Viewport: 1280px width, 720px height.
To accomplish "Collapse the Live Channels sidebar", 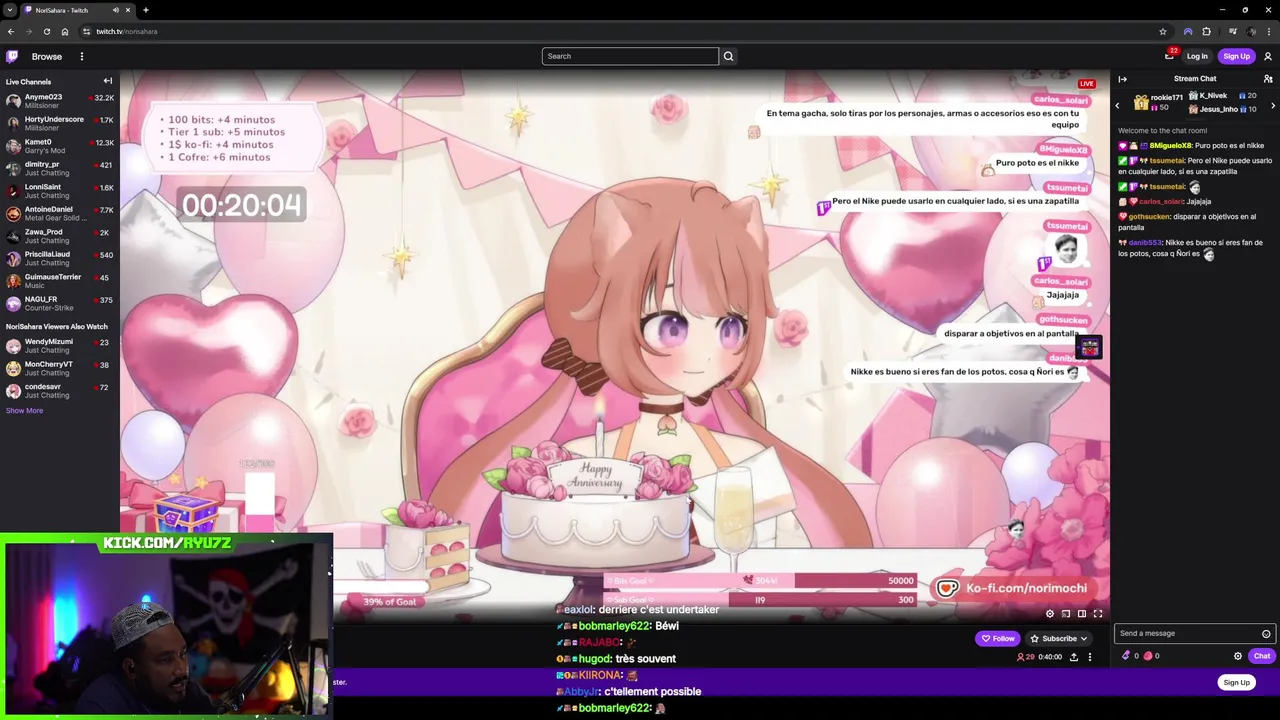I will [x=108, y=81].
